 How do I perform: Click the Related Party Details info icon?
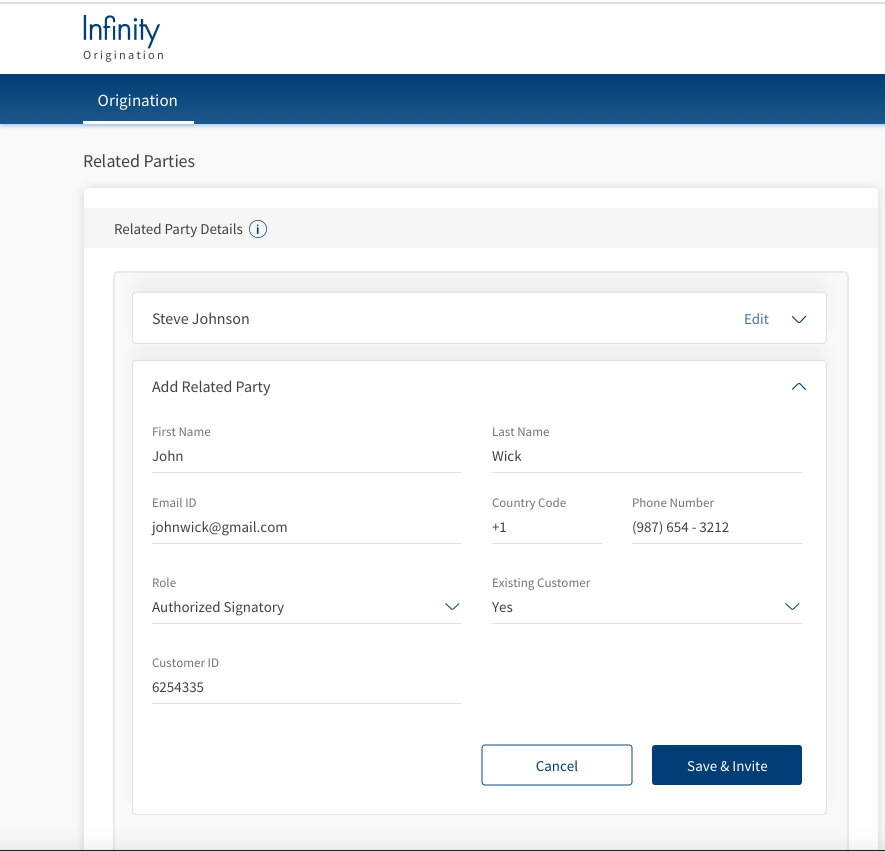coord(258,229)
